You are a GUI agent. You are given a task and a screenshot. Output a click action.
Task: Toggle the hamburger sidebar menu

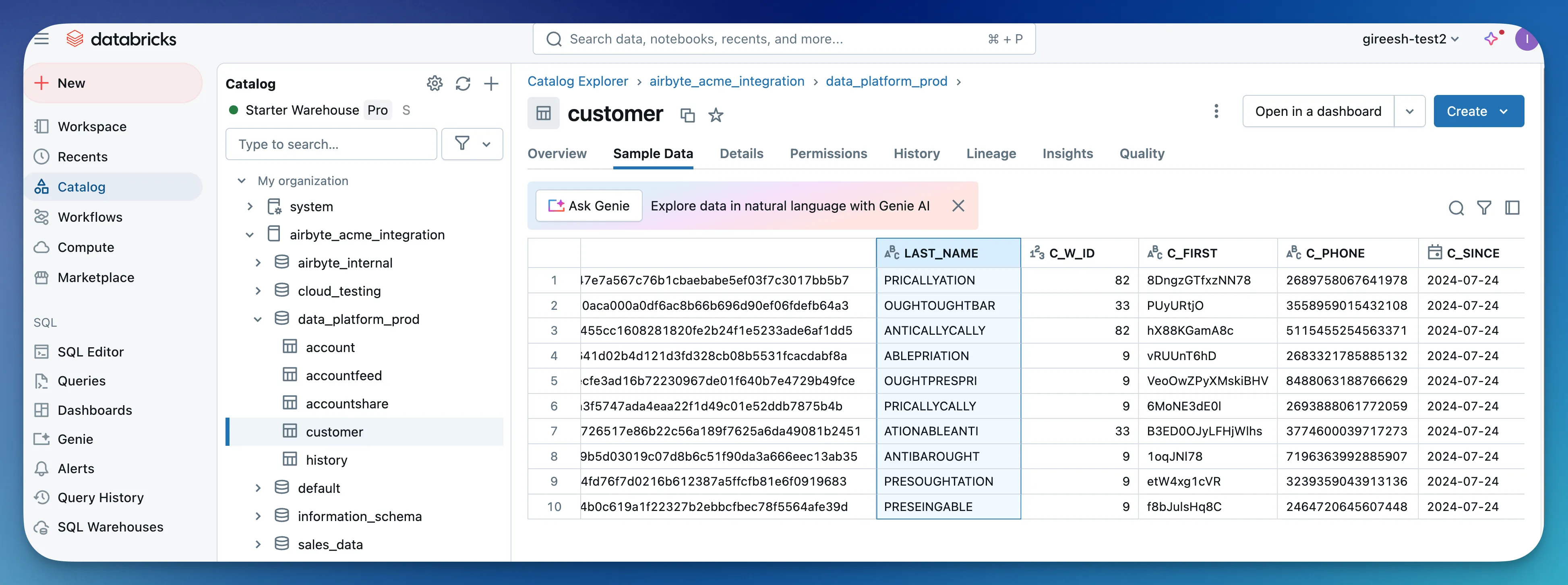coord(41,39)
